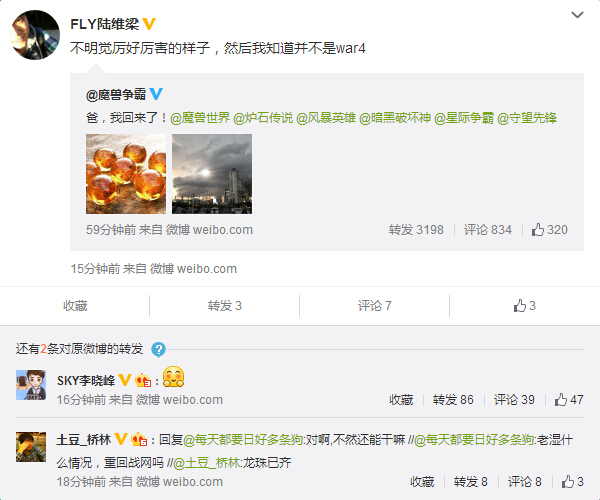The width and height of the screenshot is (600, 500).
Task: Select the 收藏 tab under the post
Action: point(75,306)
